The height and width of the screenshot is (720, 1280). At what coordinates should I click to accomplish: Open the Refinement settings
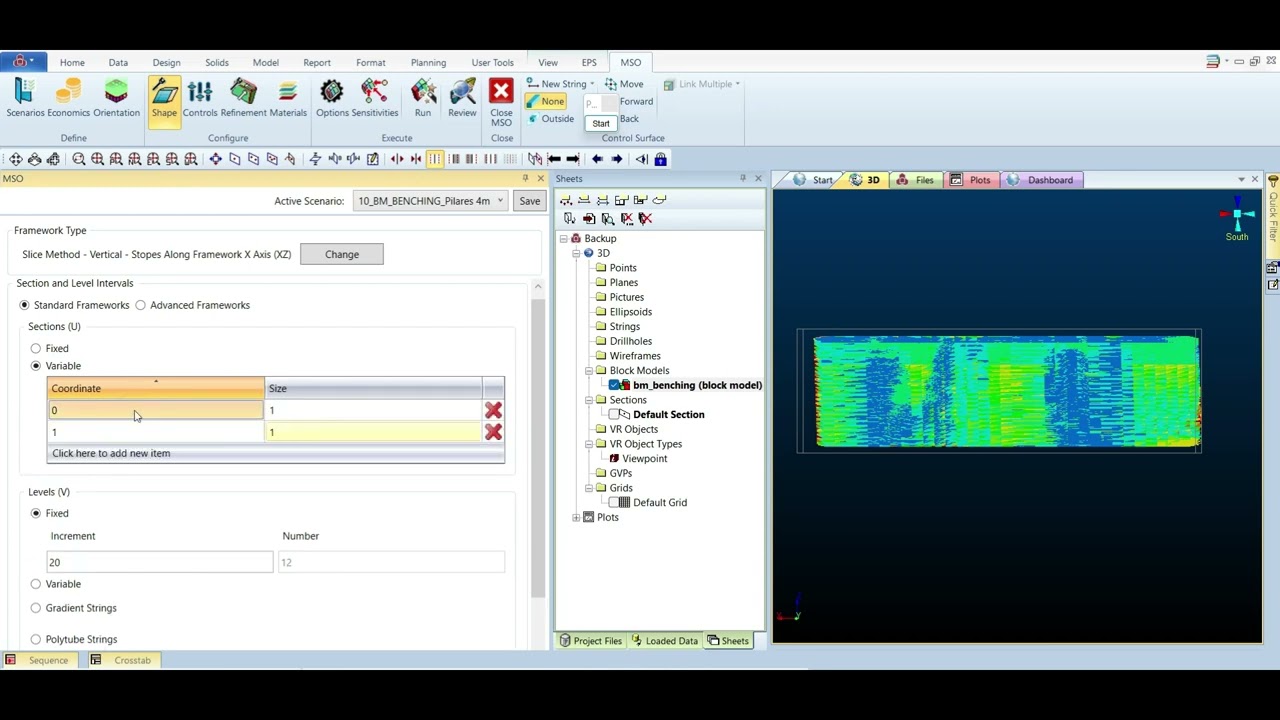pyautogui.click(x=243, y=99)
